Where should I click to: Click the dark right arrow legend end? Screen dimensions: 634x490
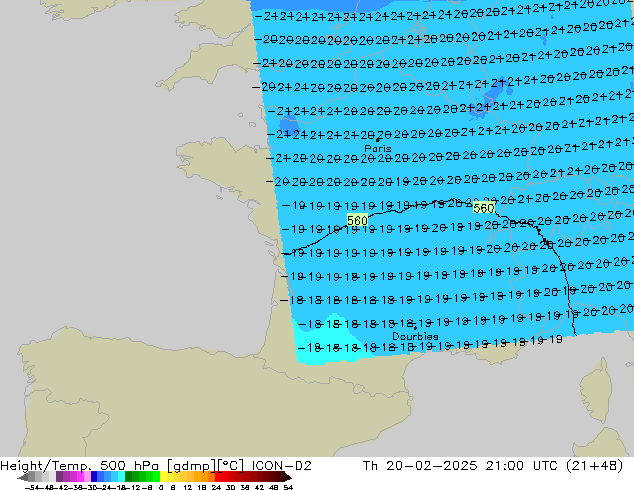pyautogui.click(x=288, y=477)
